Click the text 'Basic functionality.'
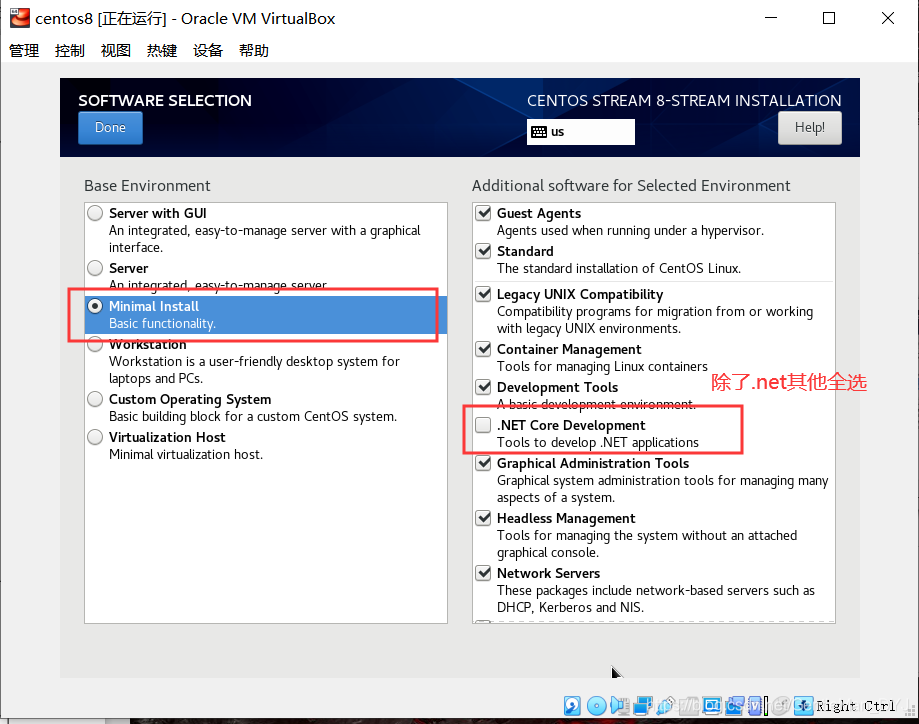Viewport: 919px width, 724px height. click(x=162, y=324)
